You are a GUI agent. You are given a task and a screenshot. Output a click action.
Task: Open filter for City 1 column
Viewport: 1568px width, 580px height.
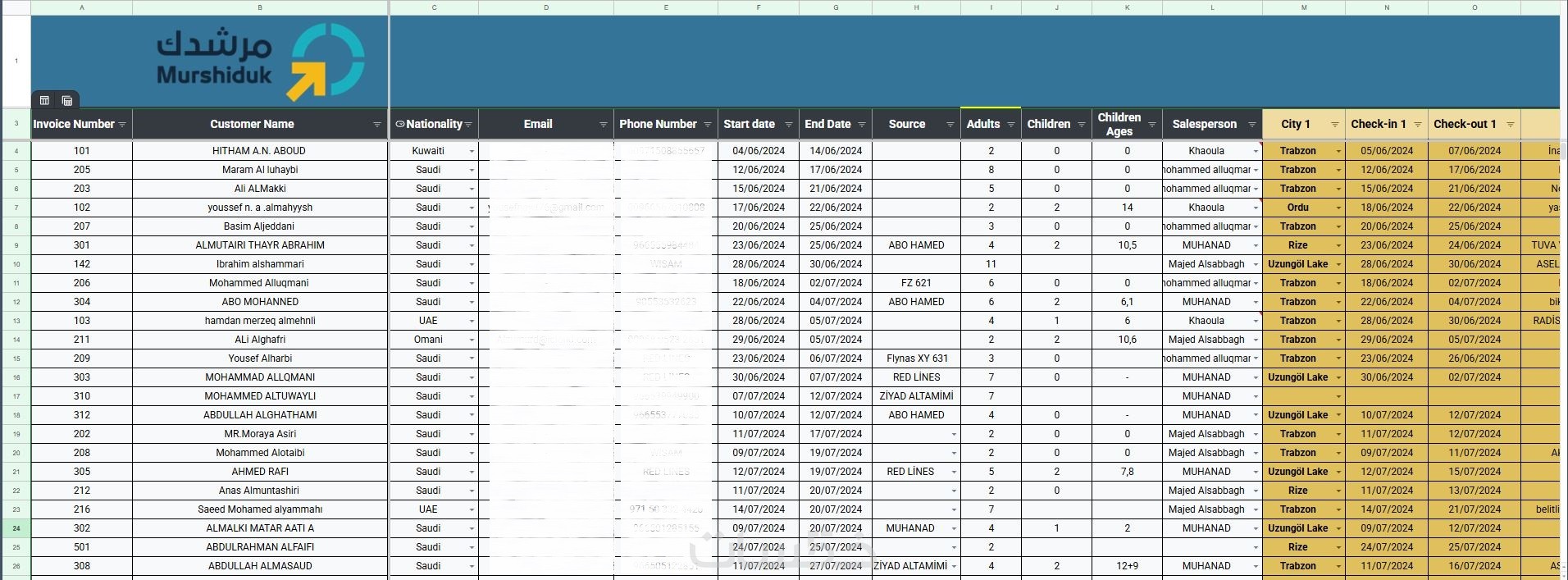click(x=1335, y=125)
